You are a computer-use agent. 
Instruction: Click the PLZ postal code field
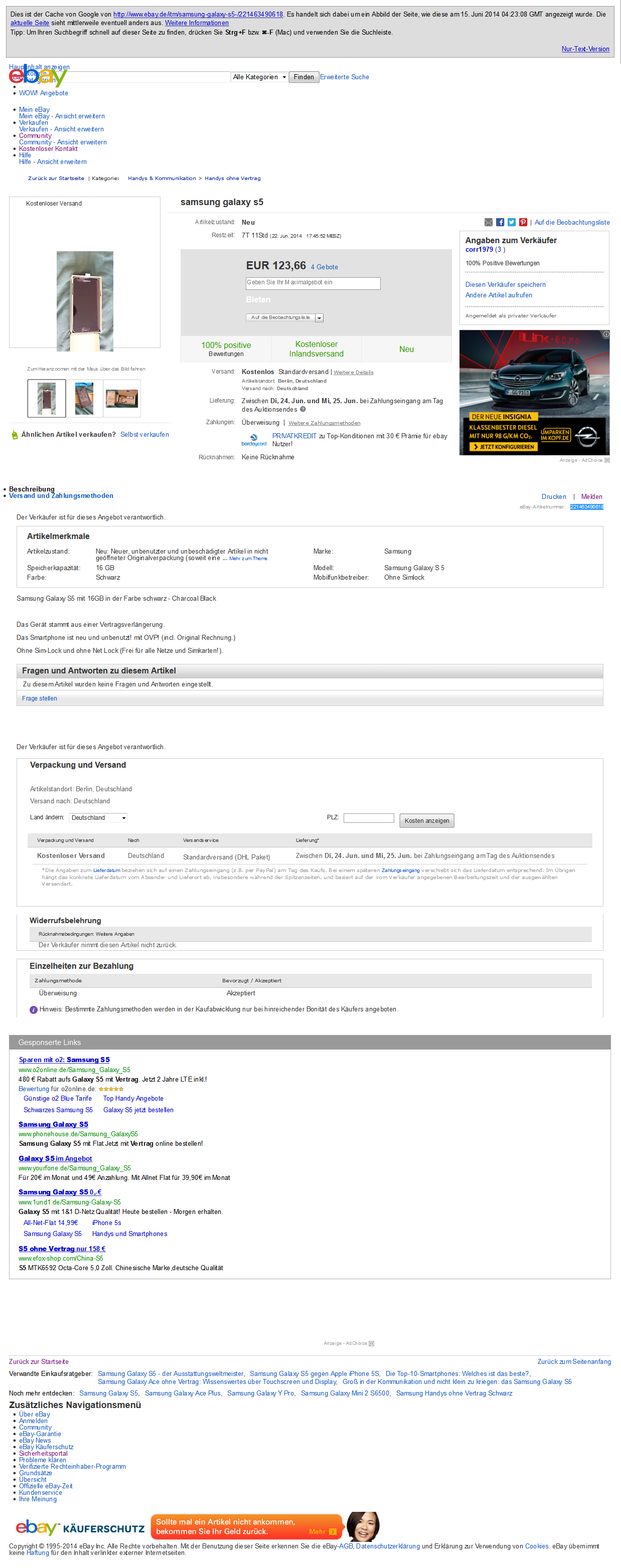point(368,817)
